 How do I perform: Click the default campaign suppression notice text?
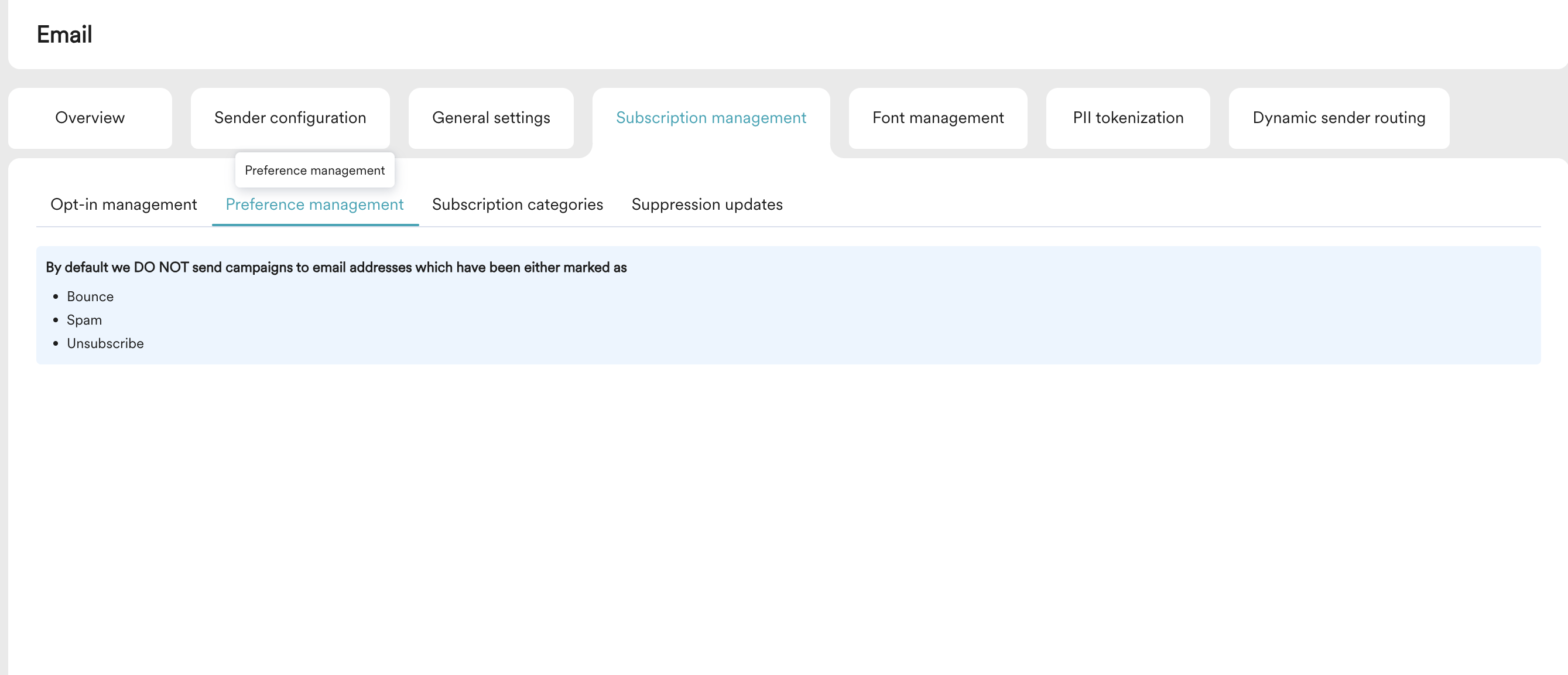(335, 267)
